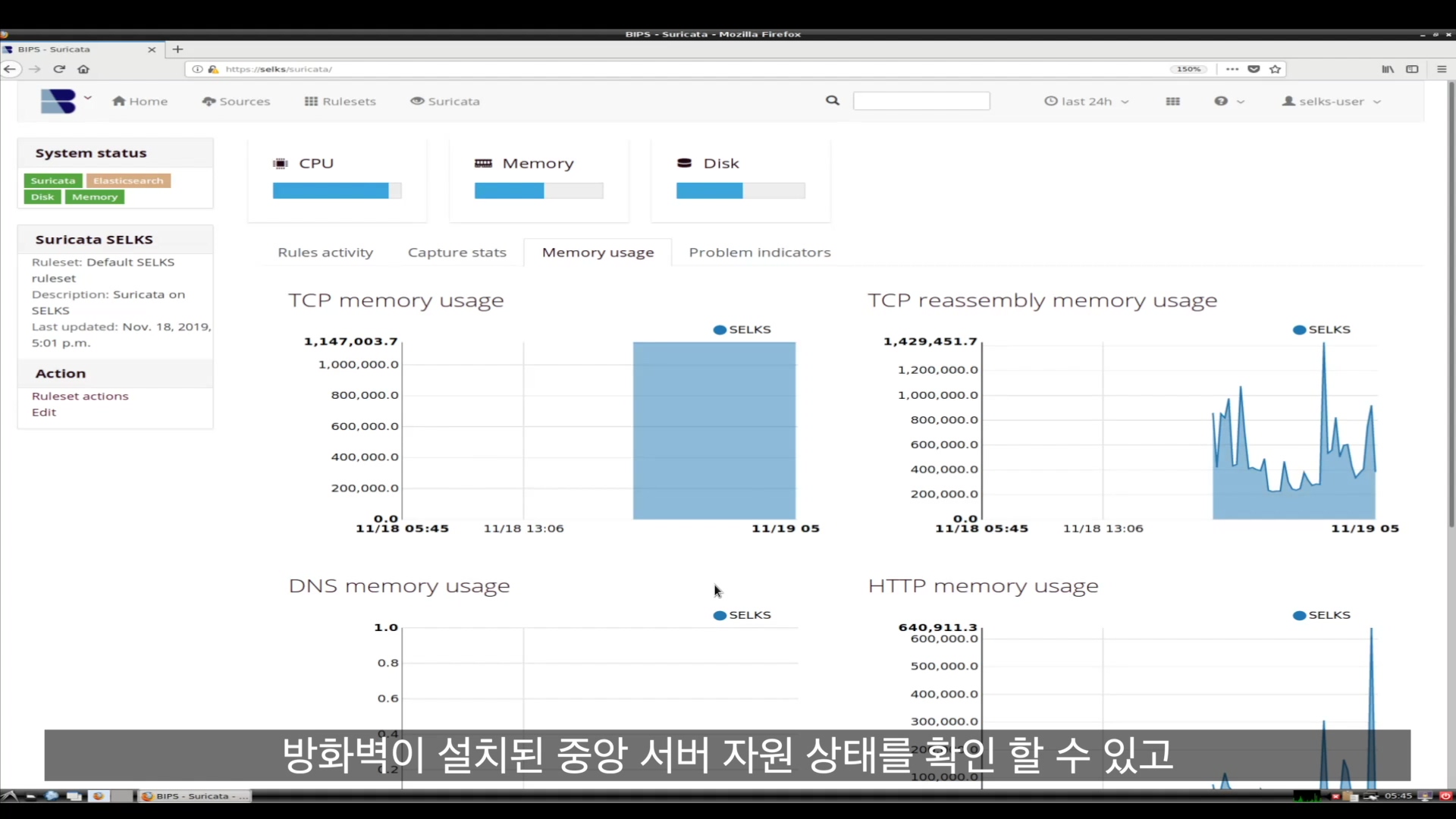The image size is (1456, 819).
Task: Click the browser Forward arrow
Action: (x=35, y=69)
